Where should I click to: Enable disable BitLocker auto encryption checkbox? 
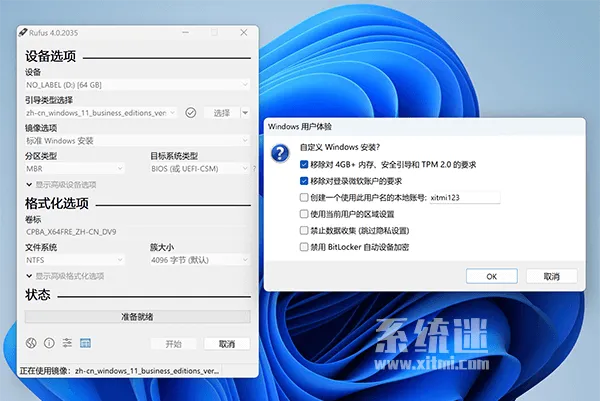click(304, 247)
